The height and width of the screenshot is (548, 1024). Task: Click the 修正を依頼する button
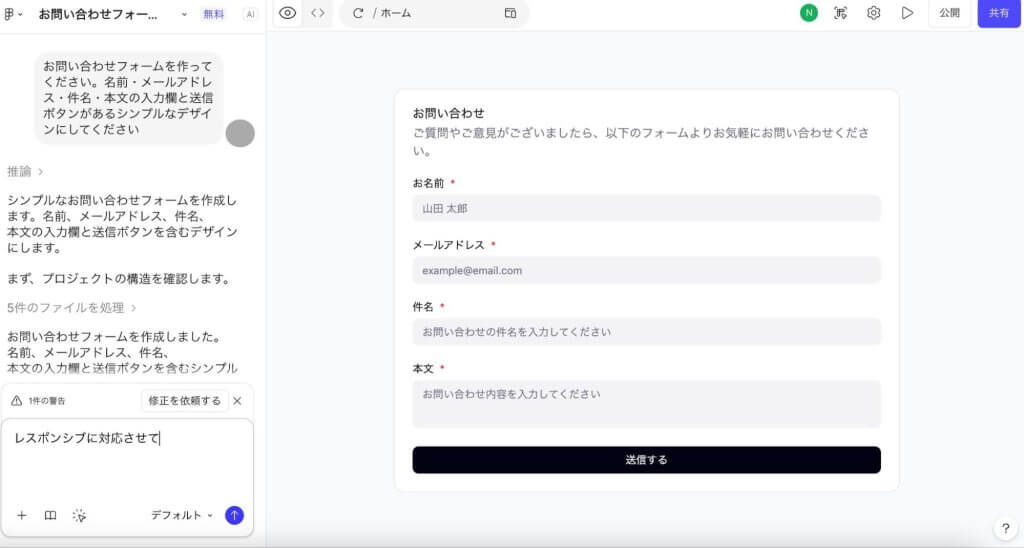185,400
